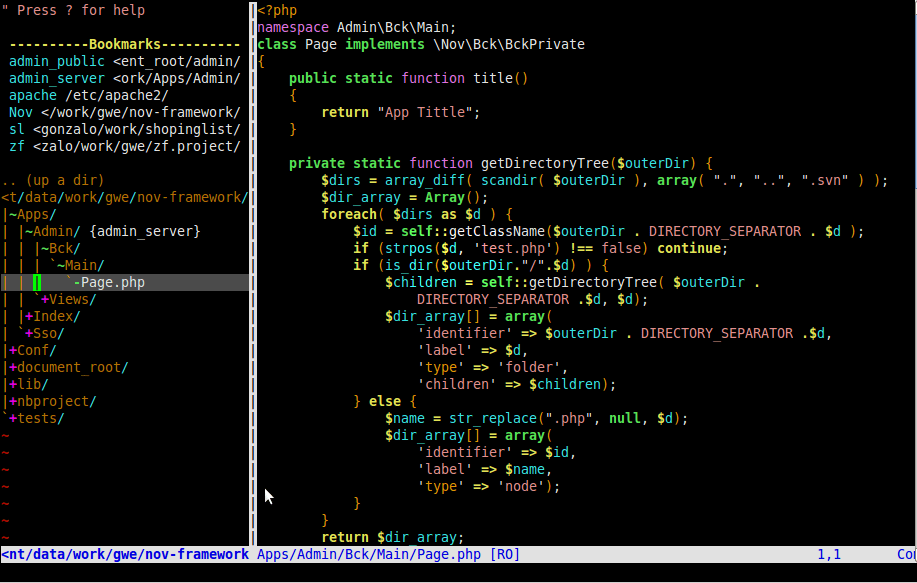This screenshot has width=917, height=583.
Task: Expand the tests/ folder
Action: pyautogui.click(x=36, y=418)
